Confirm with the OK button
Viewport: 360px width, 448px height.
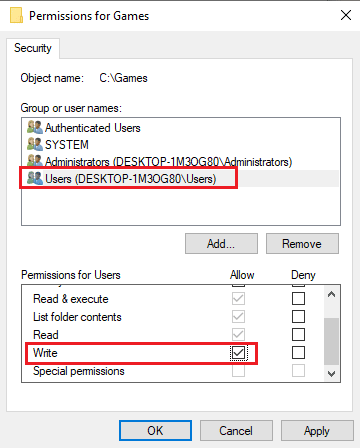pos(155,431)
